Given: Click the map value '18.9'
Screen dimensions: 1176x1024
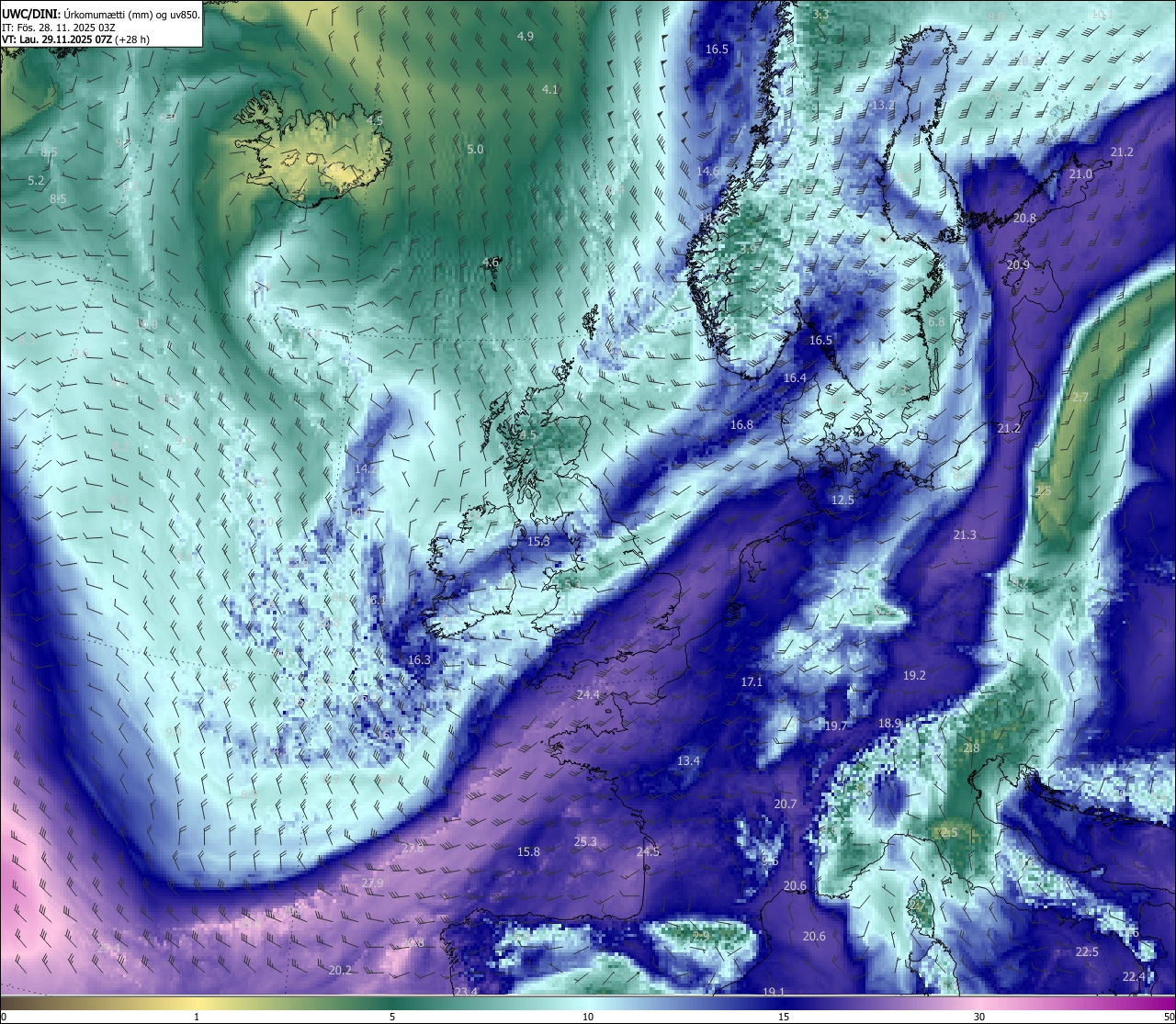Looking at the screenshot, I should click(889, 724).
